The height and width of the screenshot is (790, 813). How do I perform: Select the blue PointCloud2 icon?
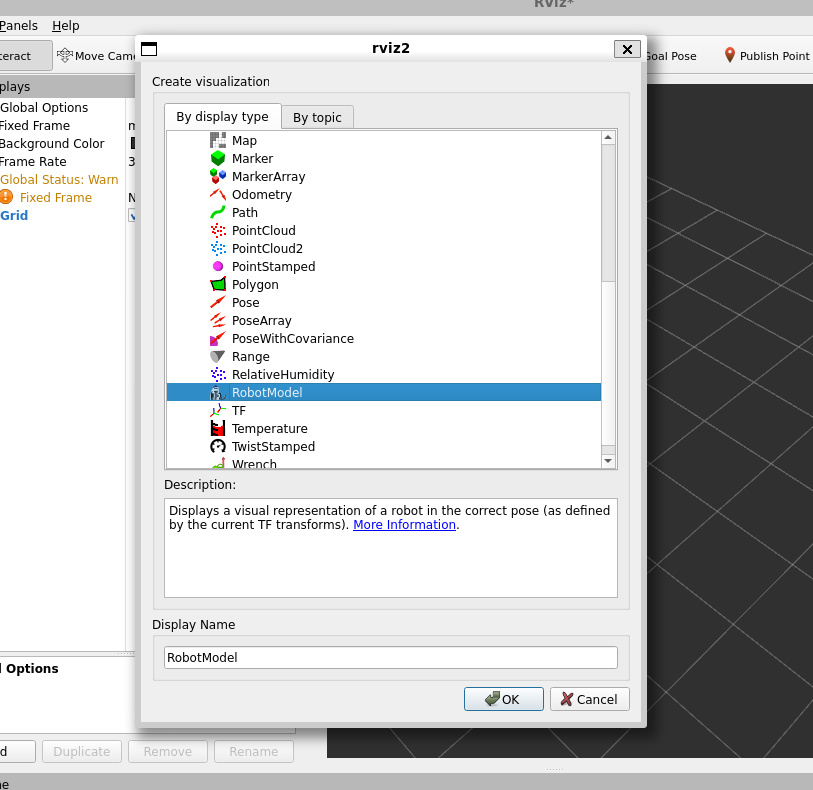tap(218, 248)
